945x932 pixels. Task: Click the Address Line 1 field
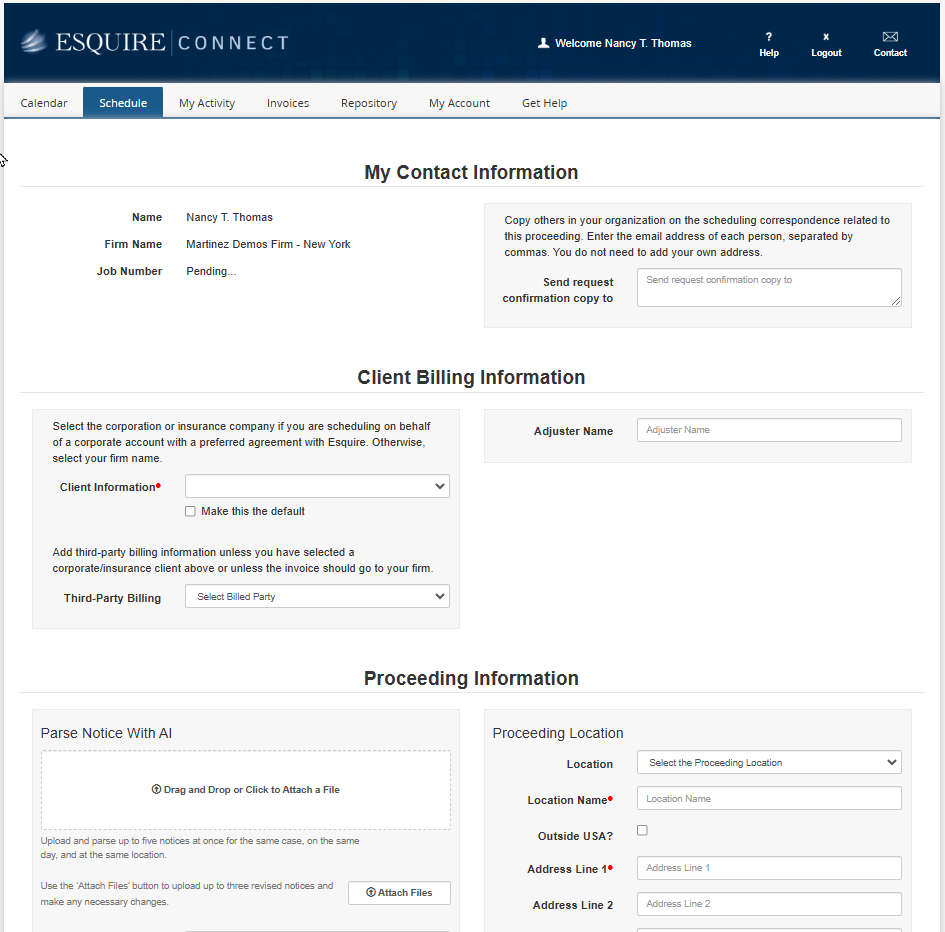pos(769,868)
